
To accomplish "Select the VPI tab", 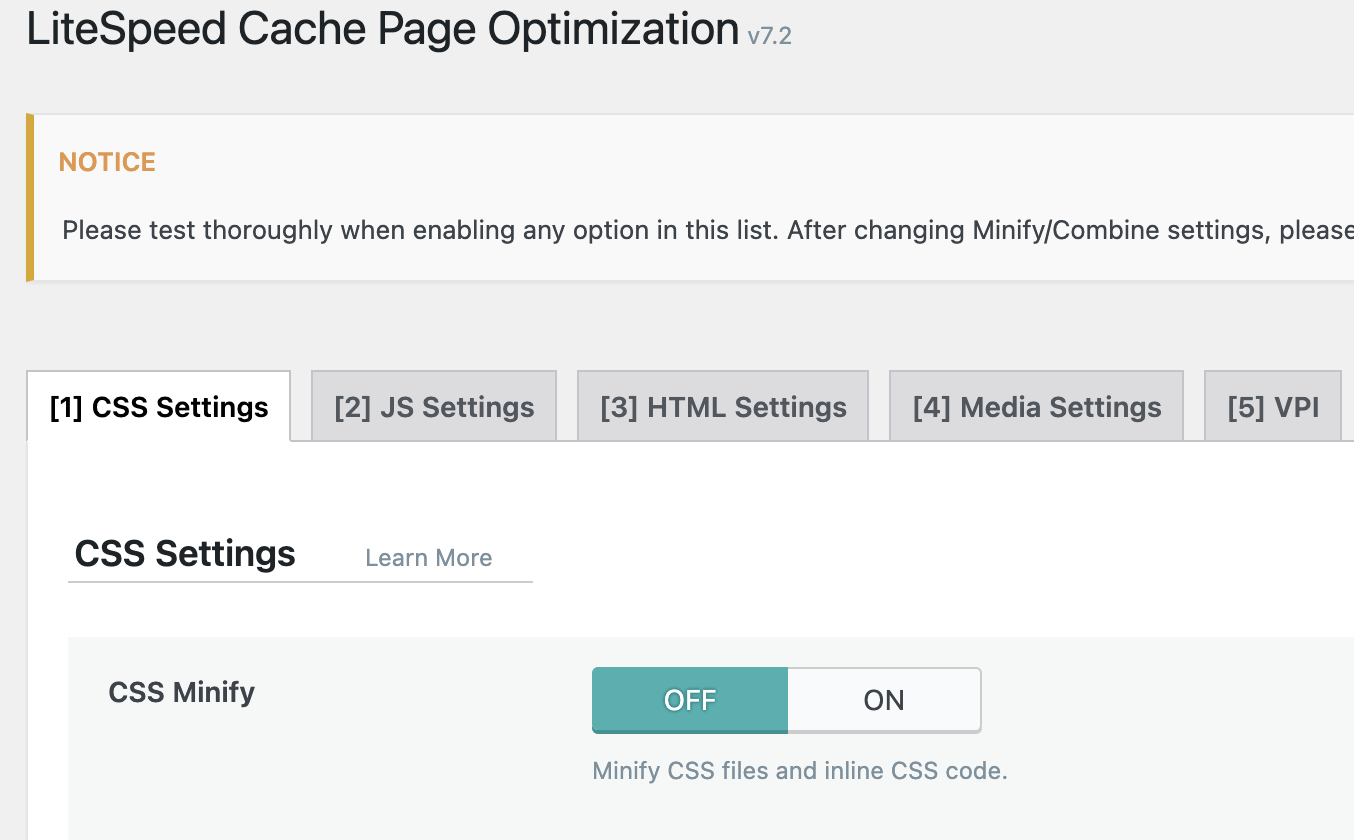I will click(1273, 407).
